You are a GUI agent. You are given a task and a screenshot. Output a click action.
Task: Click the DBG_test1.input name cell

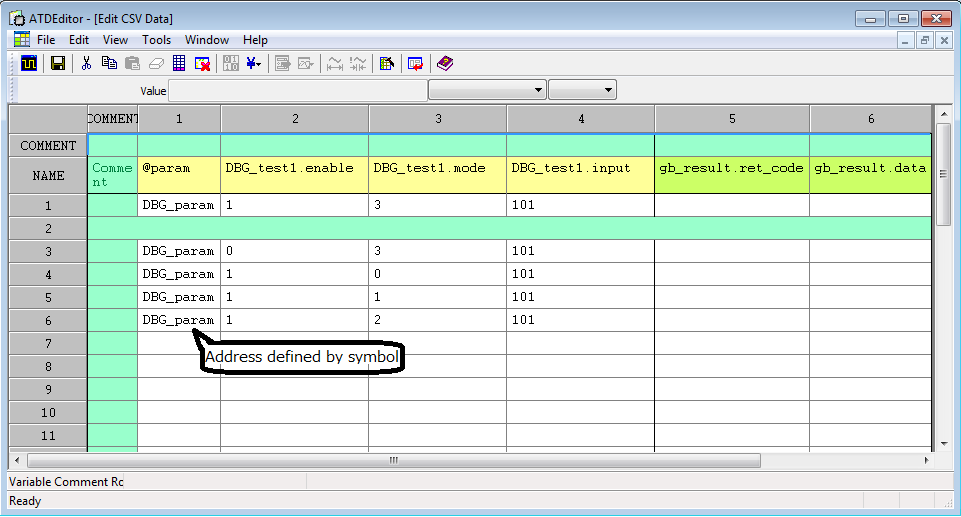click(580, 175)
